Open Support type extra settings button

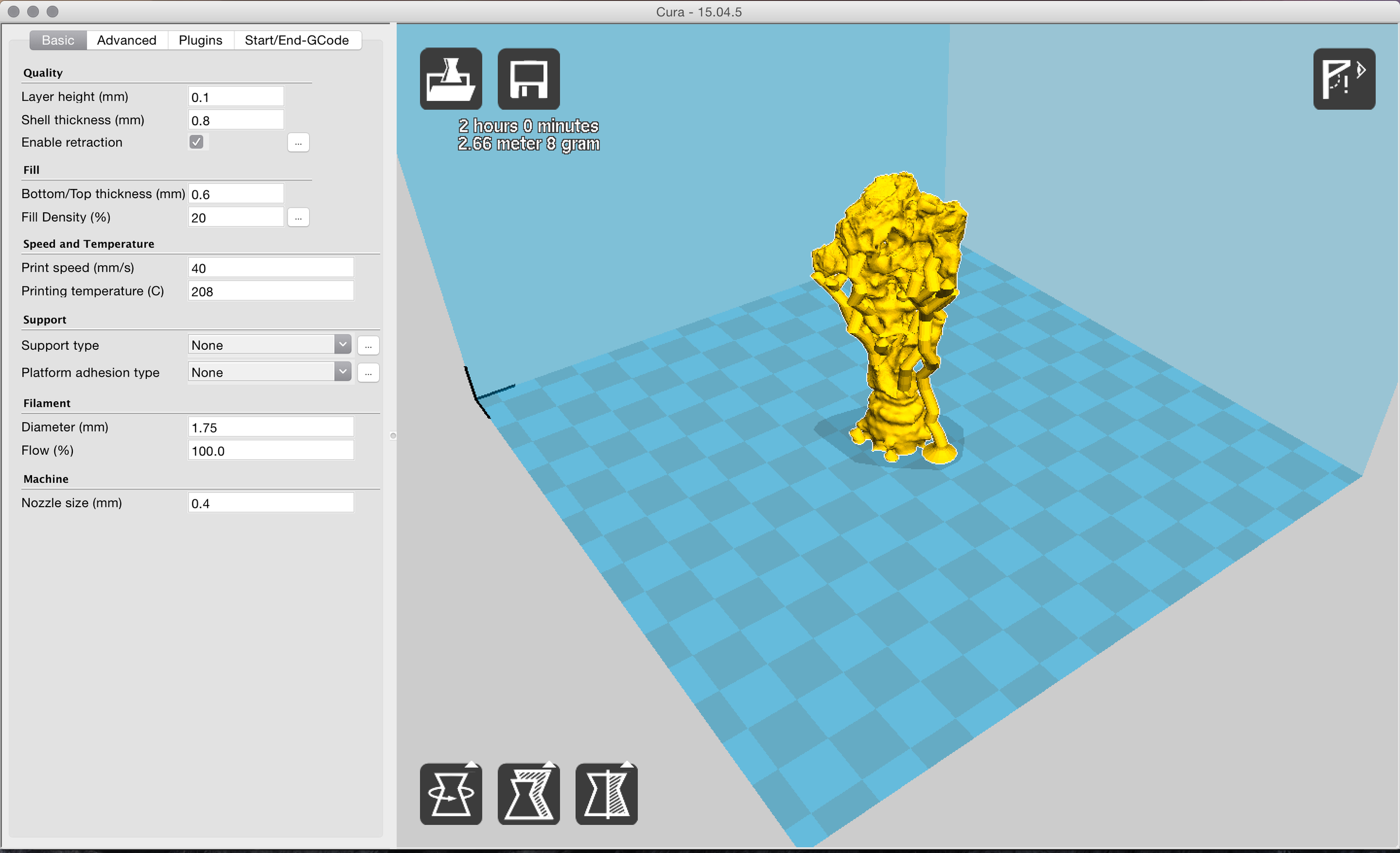(368, 345)
